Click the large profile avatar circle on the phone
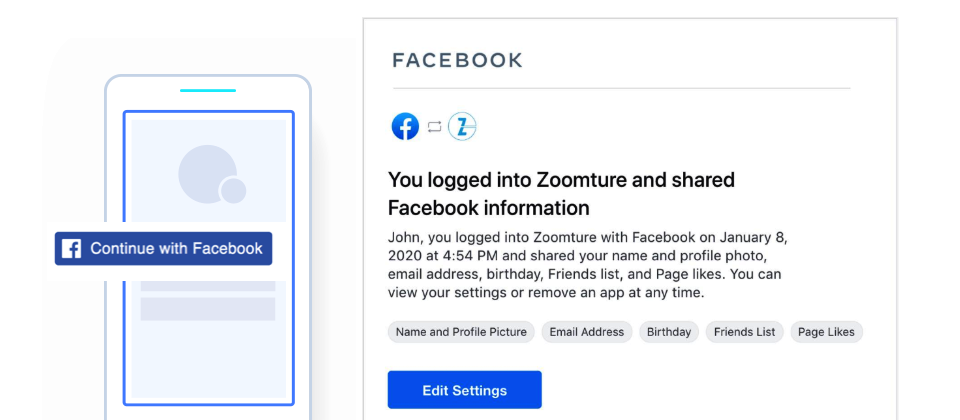The width and height of the screenshot is (960, 420). (x=208, y=174)
